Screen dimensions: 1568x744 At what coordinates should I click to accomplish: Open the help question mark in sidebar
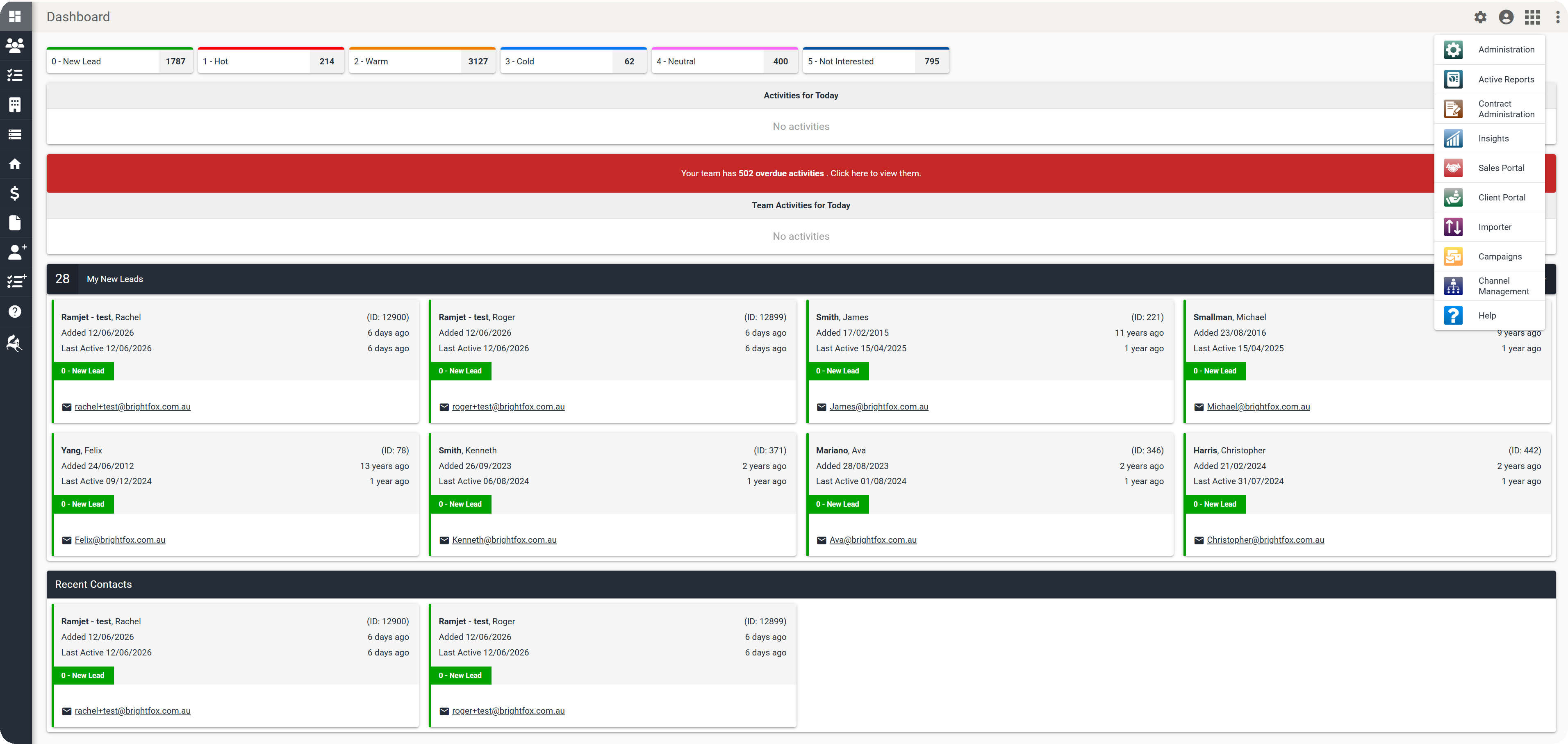pyautogui.click(x=15, y=312)
